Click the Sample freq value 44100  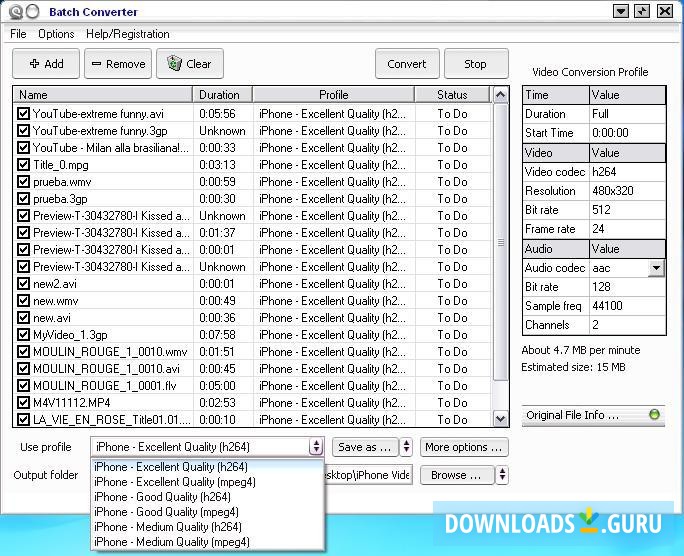pyautogui.click(x=627, y=306)
